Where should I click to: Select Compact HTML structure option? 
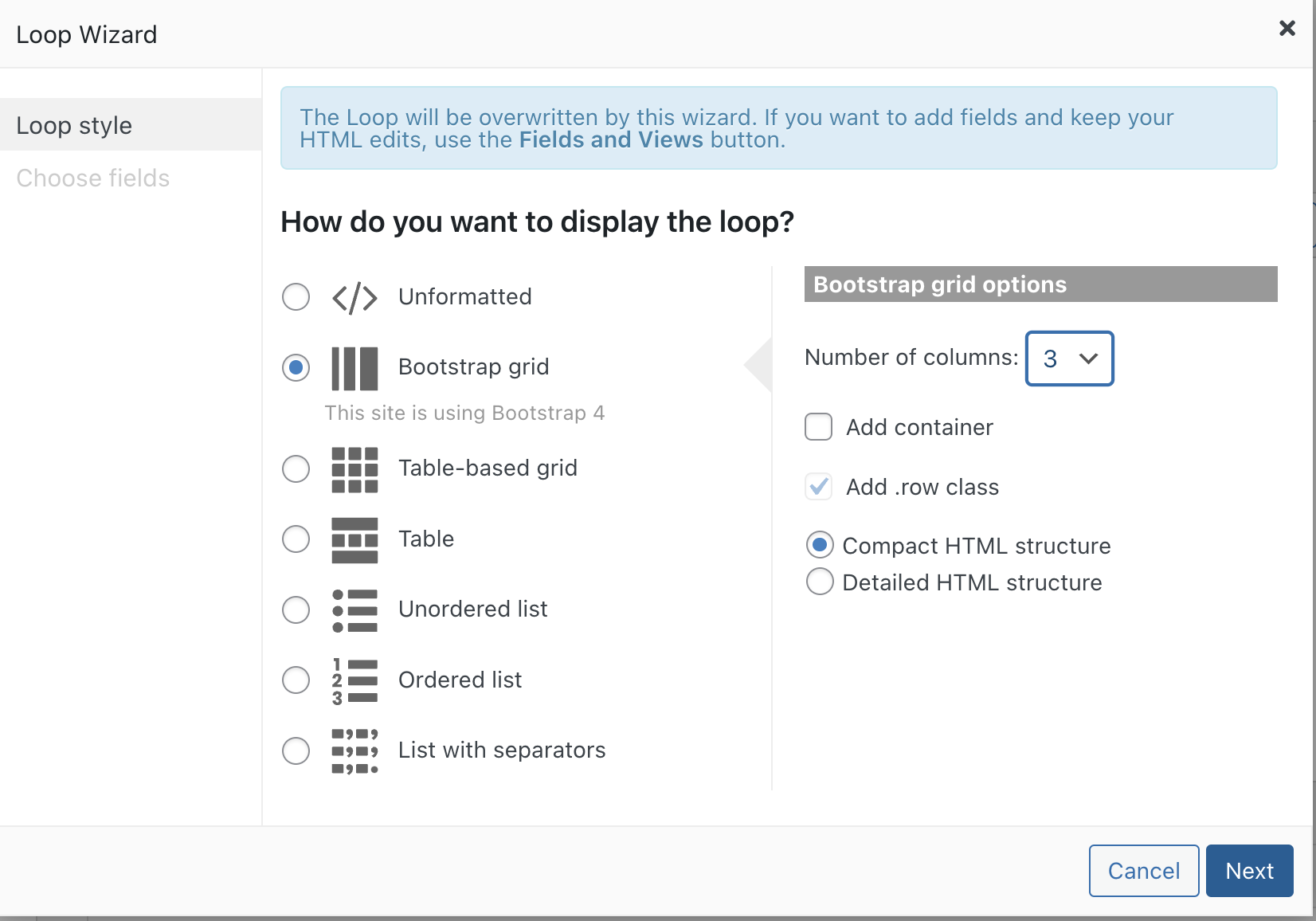click(820, 545)
